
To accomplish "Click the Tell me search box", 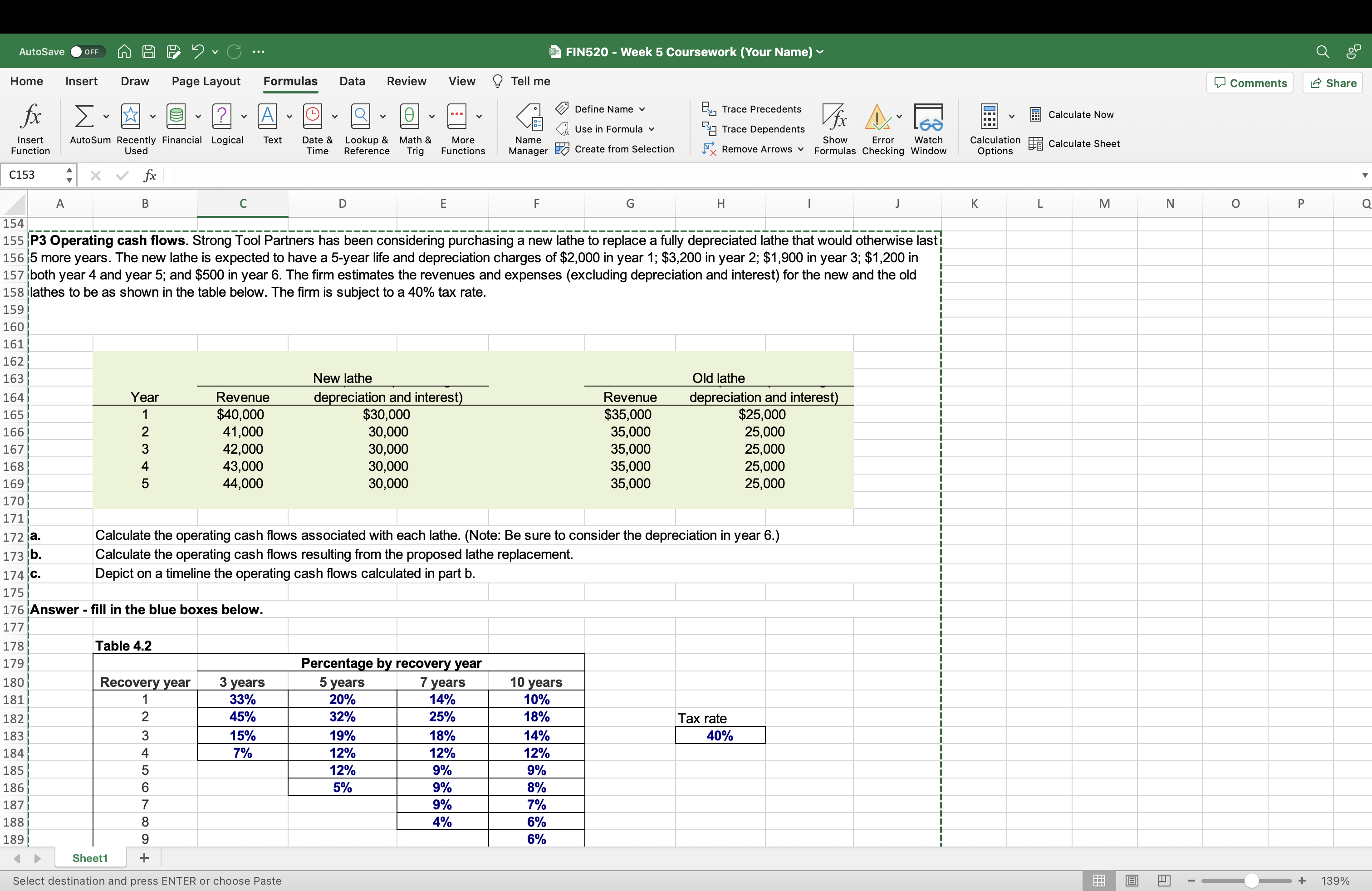I will 522,81.
